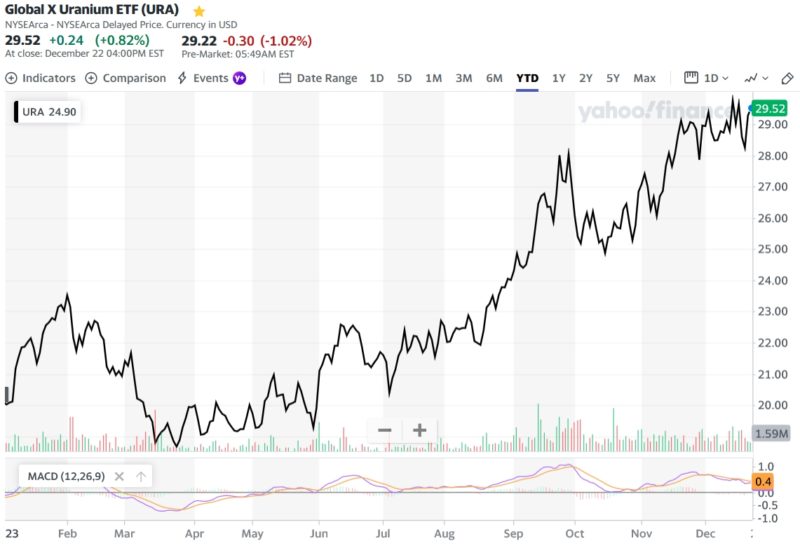Select the 1Y range tab
The width and height of the screenshot is (800, 555).
(559, 78)
